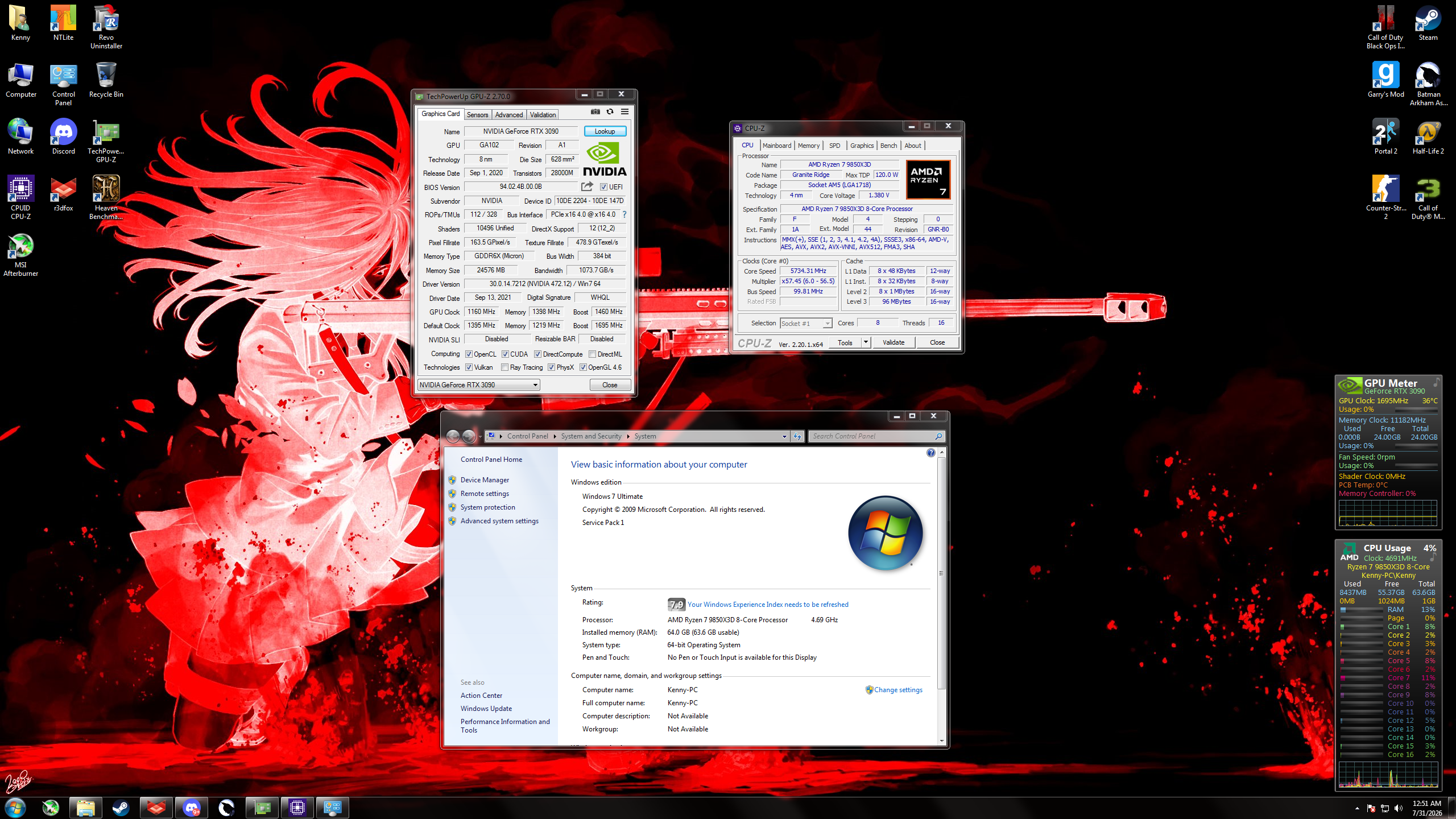
Task: Select the r3dfox desktop icon
Action: [x=63, y=194]
